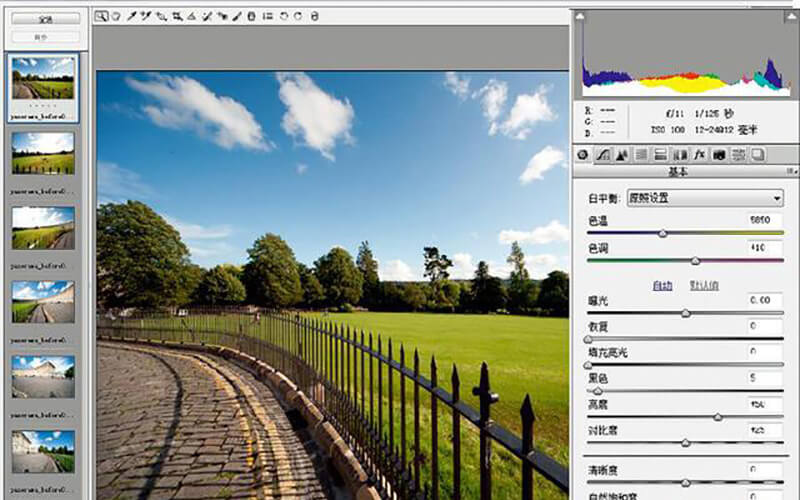
Task: Open the fx Effects panel tab
Action: click(x=700, y=154)
